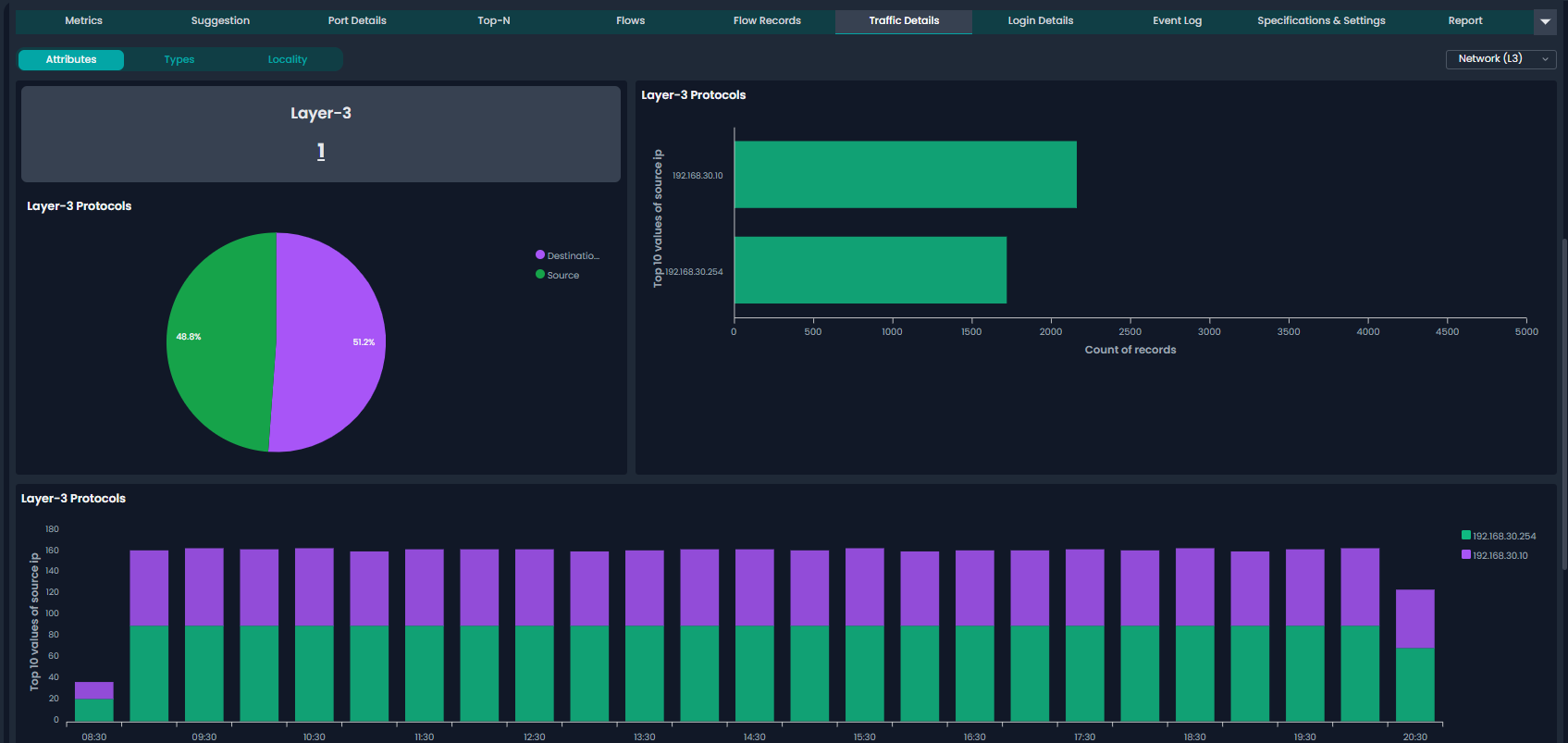The width and height of the screenshot is (1568, 743).
Task: Click the first short stacked bar at 08:30
Action: [x=94, y=701]
